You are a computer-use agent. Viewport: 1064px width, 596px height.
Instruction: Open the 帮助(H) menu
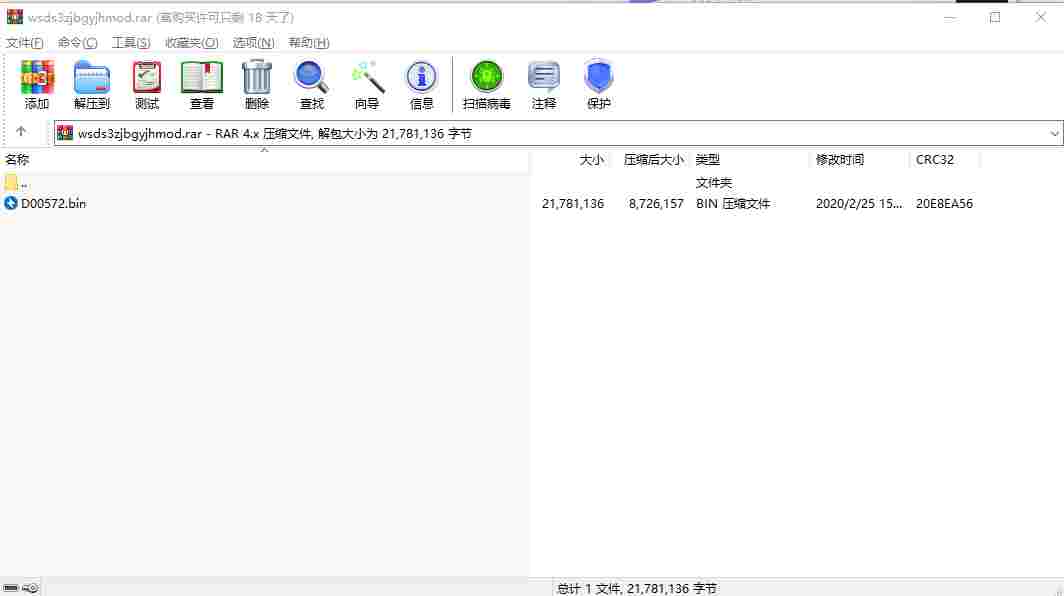click(309, 43)
